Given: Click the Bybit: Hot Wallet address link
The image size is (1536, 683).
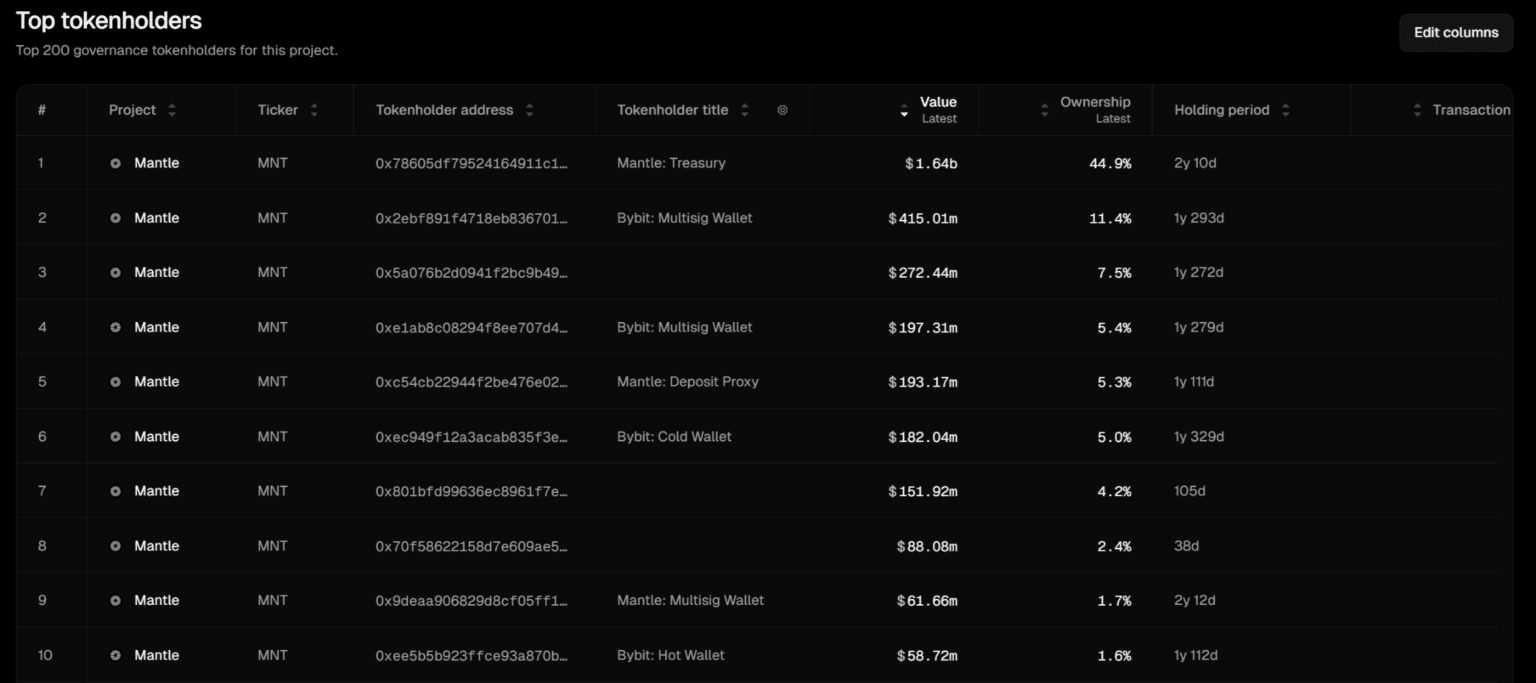Looking at the screenshot, I should 471,655.
